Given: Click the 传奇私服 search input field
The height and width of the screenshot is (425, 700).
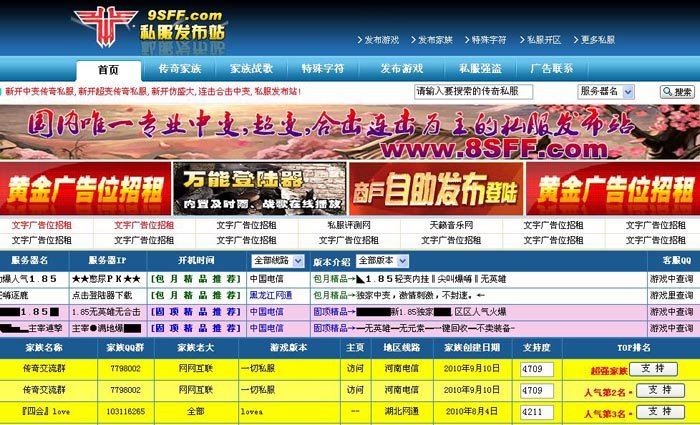Looking at the screenshot, I should pyautogui.click(x=473, y=91).
